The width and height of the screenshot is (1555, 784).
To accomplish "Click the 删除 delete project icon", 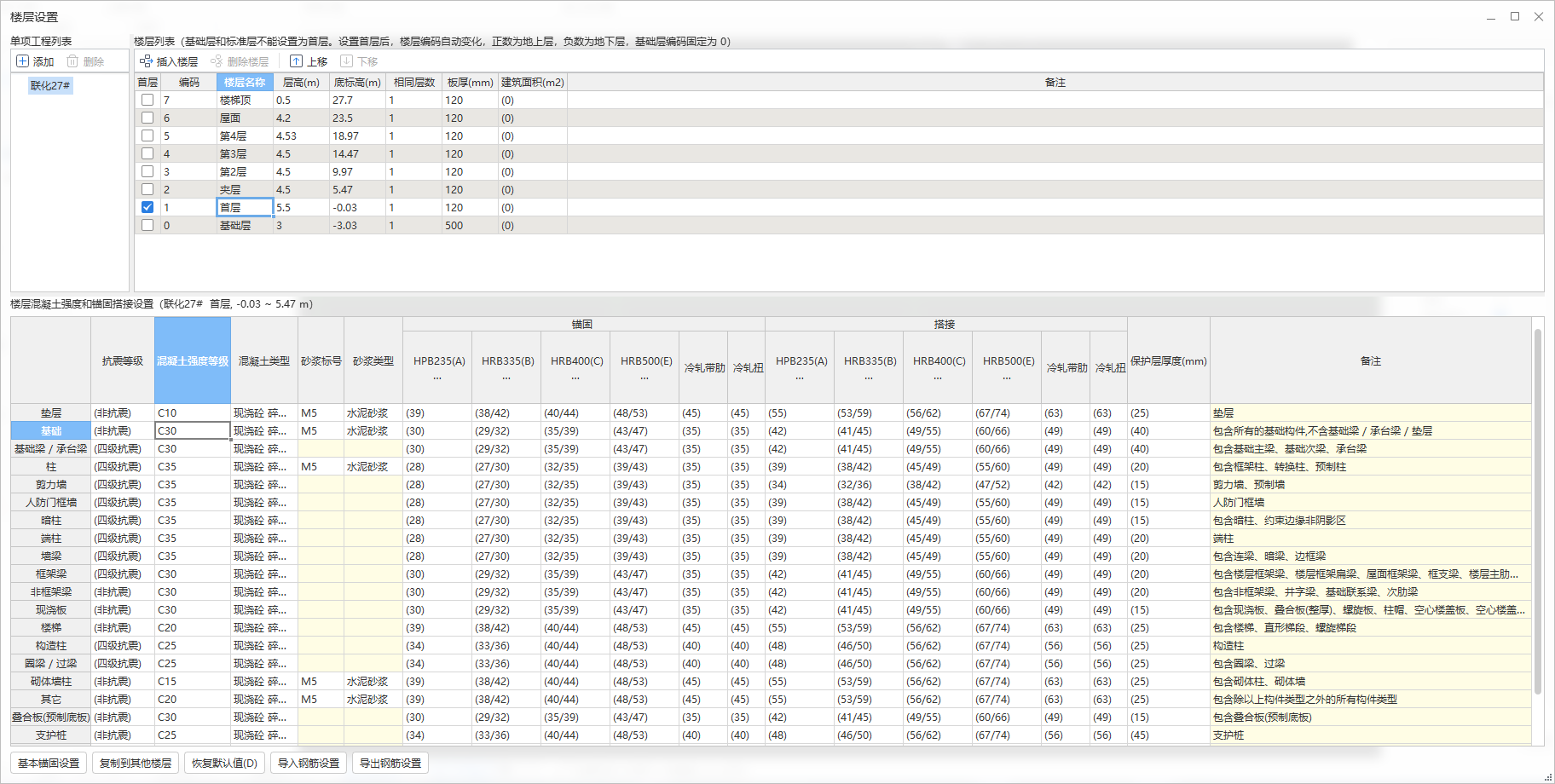I will pyautogui.click(x=72, y=61).
